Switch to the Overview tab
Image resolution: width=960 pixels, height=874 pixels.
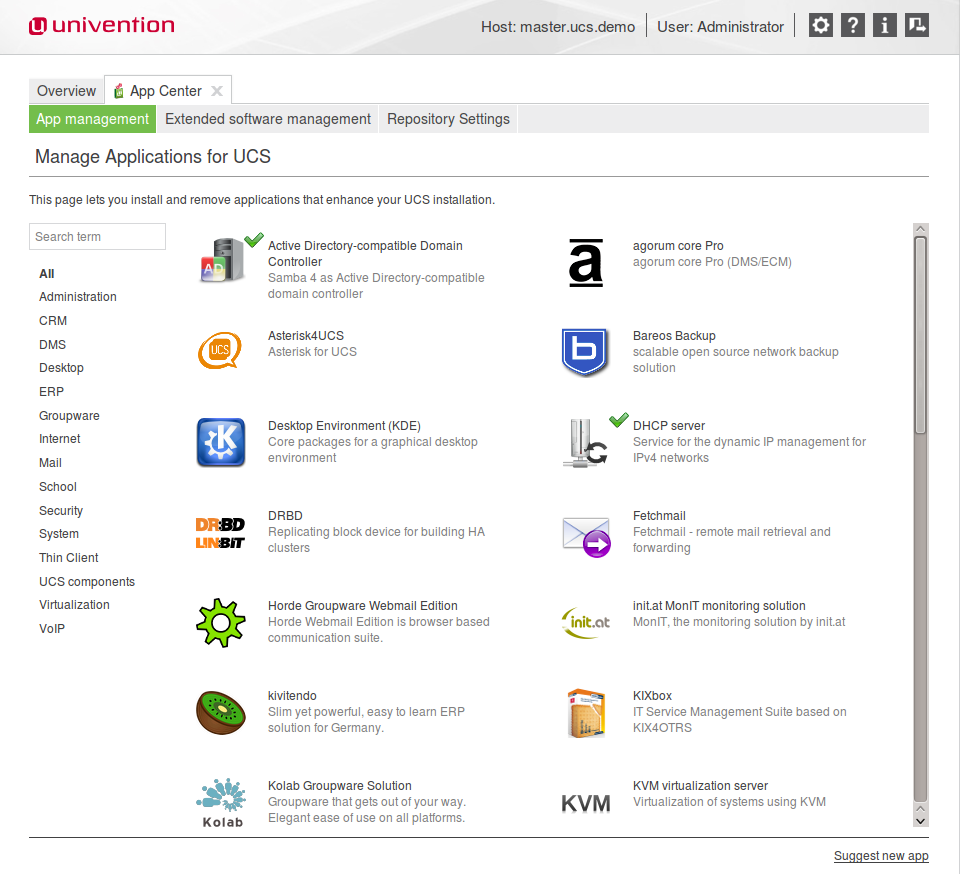pos(66,91)
